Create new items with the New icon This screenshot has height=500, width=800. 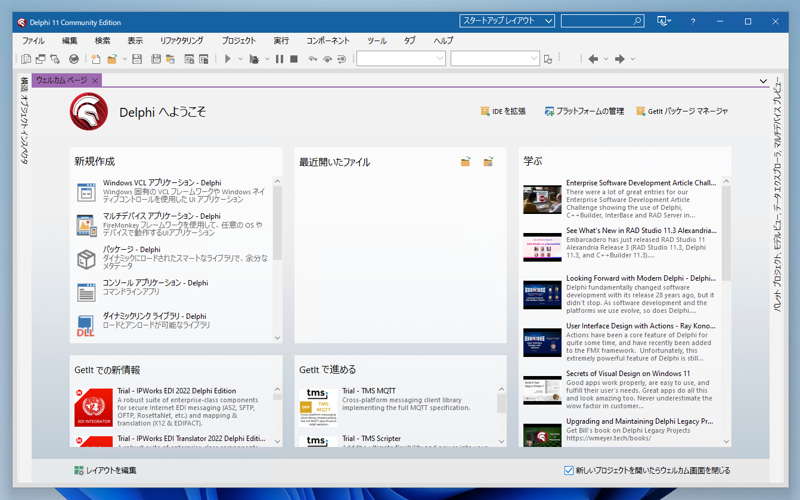96,59
